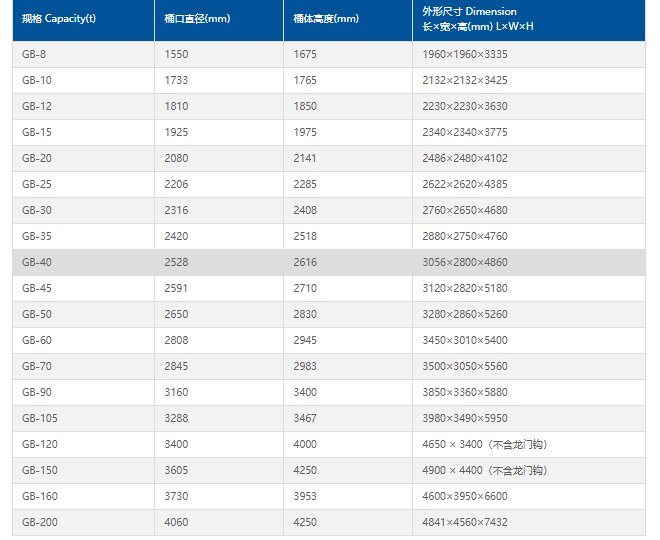Viewport: 660px width, 540px height.
Task: Click dimension 4900 × 4400（不含龙门钩）
Action: click(x=486, y=471)
